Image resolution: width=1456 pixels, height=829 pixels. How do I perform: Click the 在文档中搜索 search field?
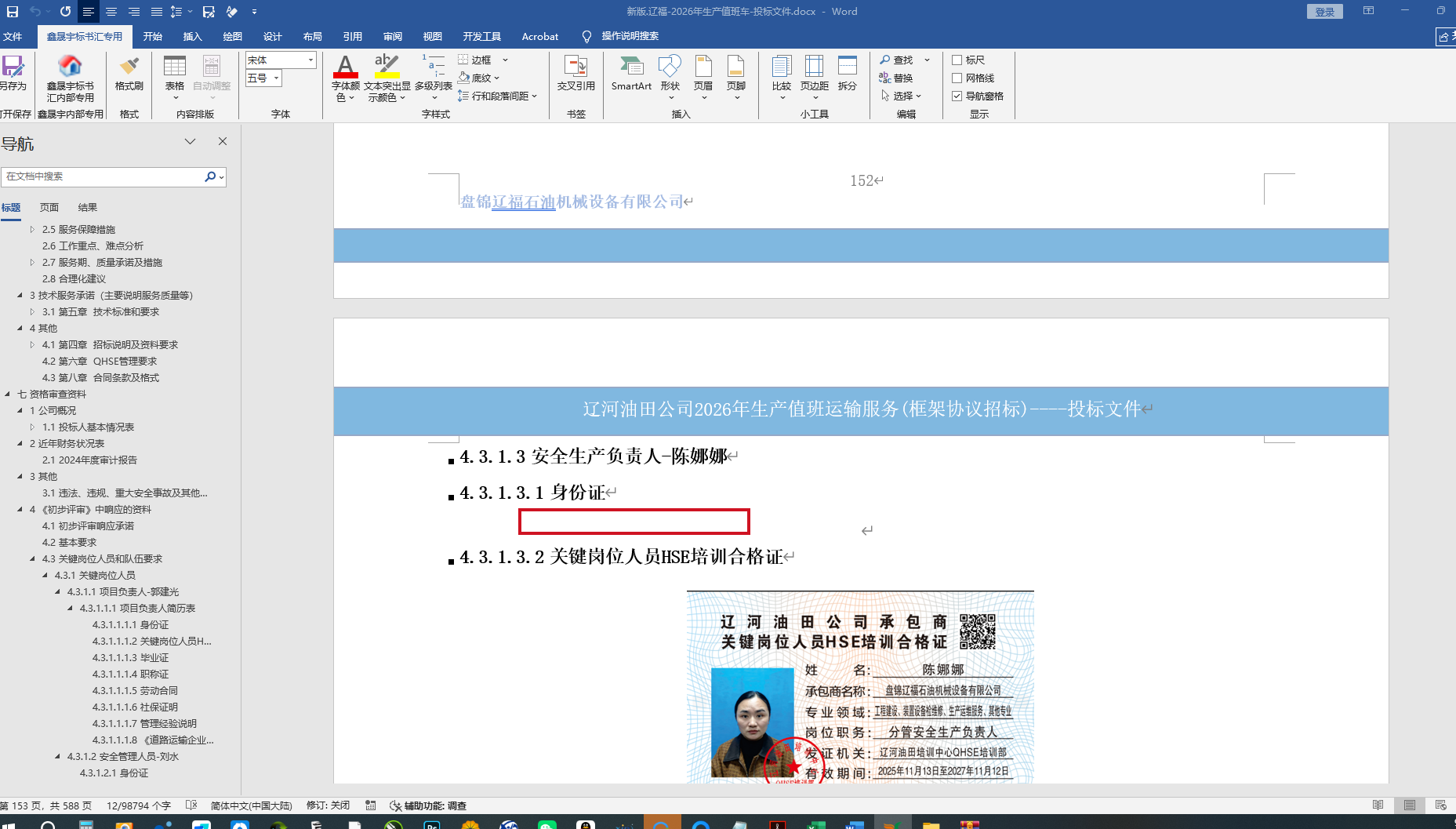(103, 176)
